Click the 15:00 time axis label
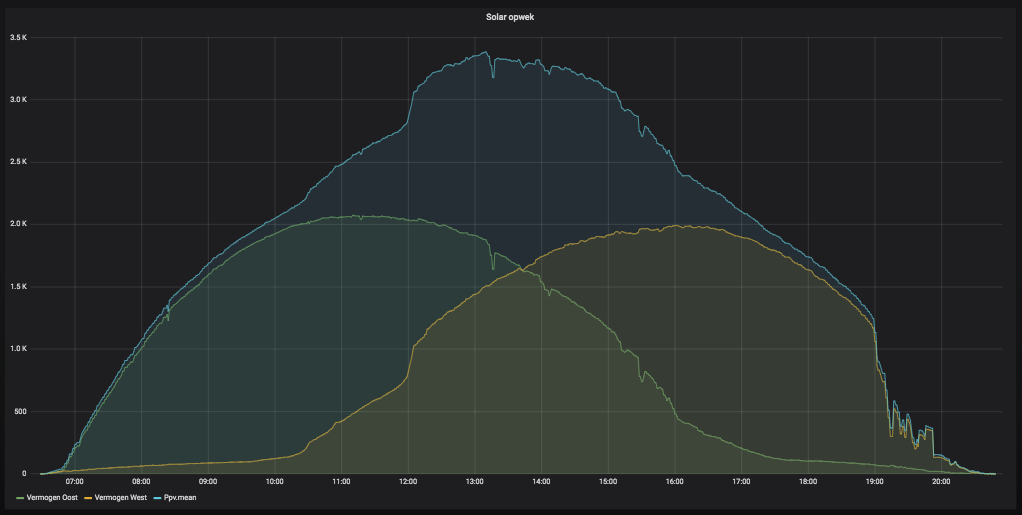Image resolution: width=1022 pixels, height=515 pixels. [608, 482]
